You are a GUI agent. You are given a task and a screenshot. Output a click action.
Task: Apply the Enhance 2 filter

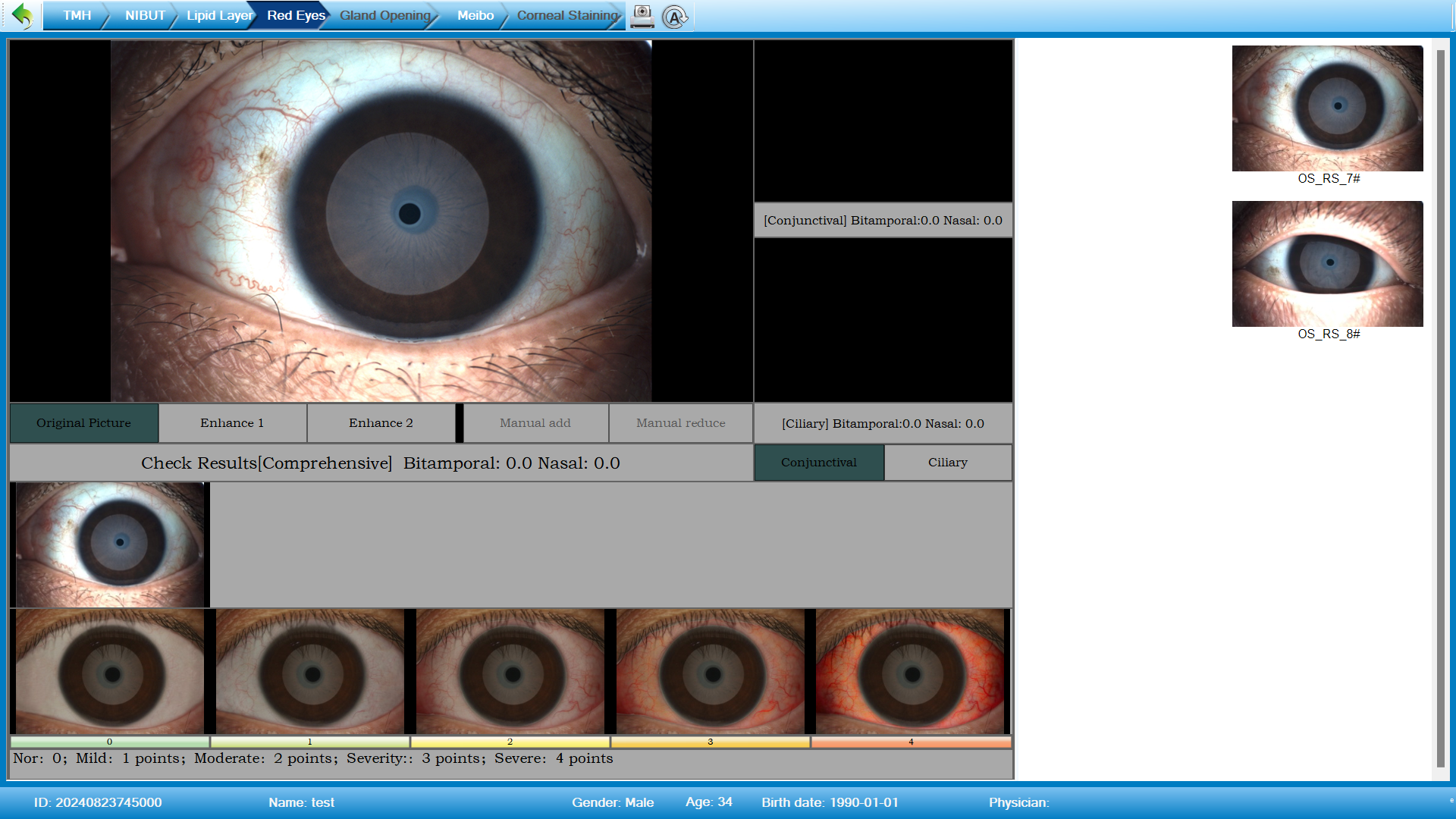(381, 422)
